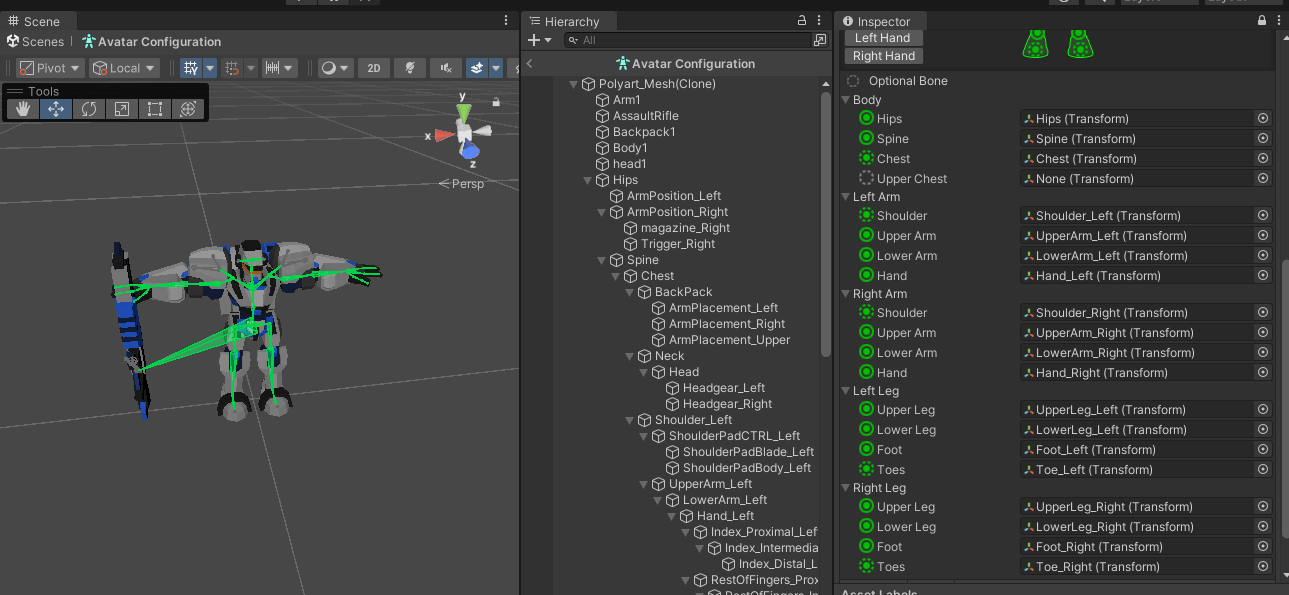
Task: Select the Move tool
Action: coord(56,109)
